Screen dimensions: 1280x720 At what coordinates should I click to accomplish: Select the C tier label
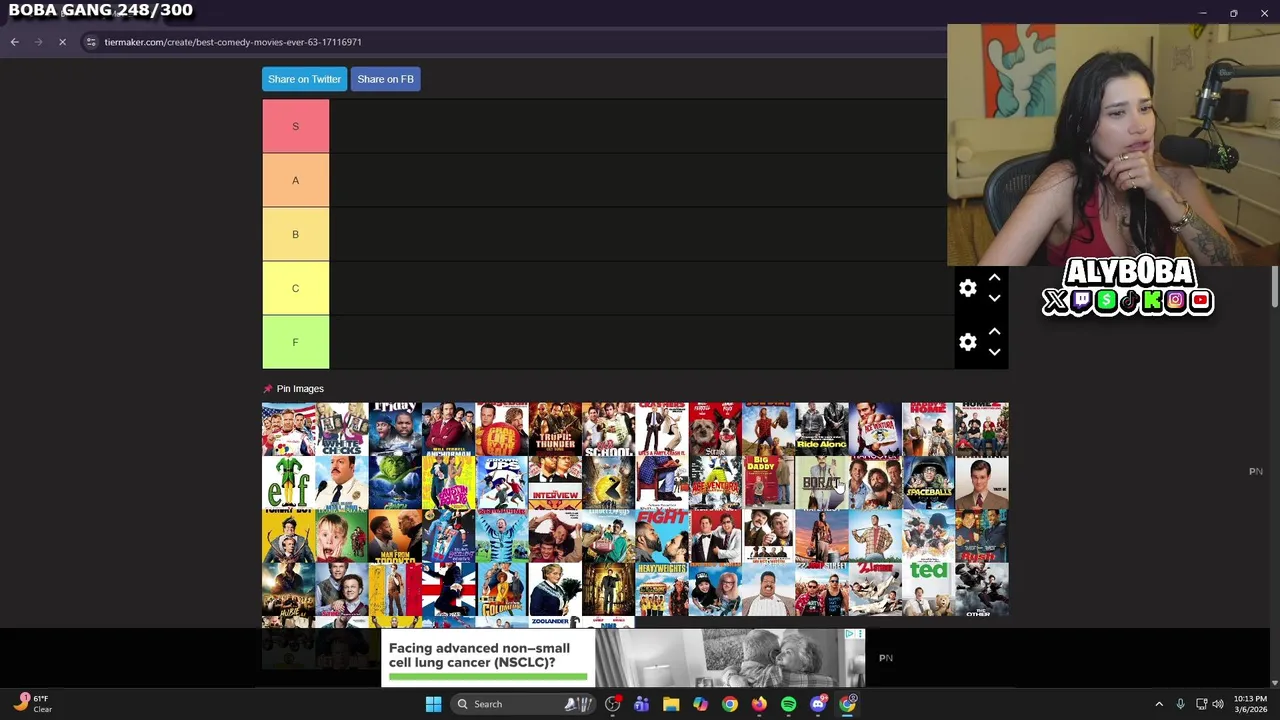(295, 288)
